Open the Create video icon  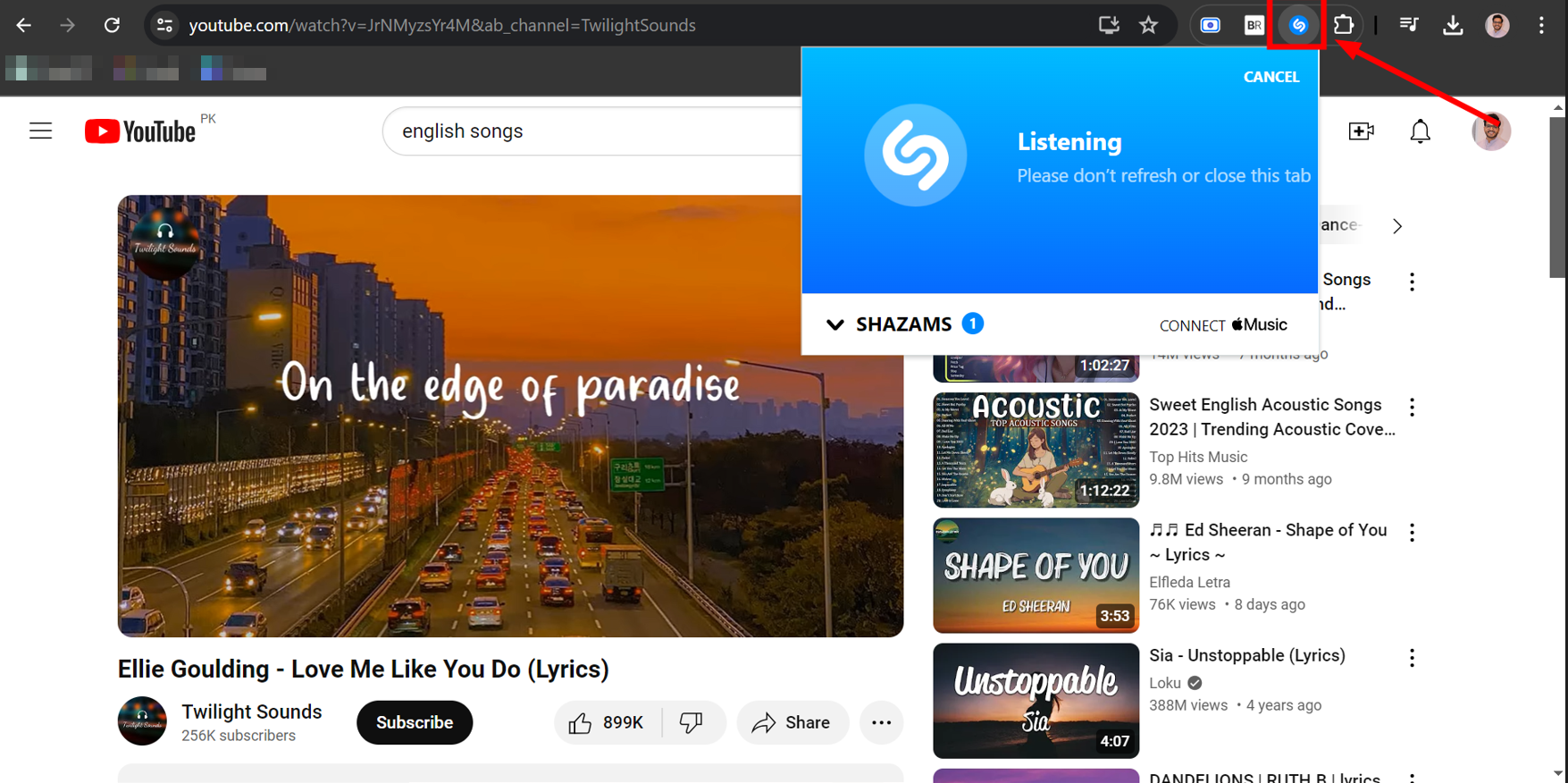(1361, 130)
